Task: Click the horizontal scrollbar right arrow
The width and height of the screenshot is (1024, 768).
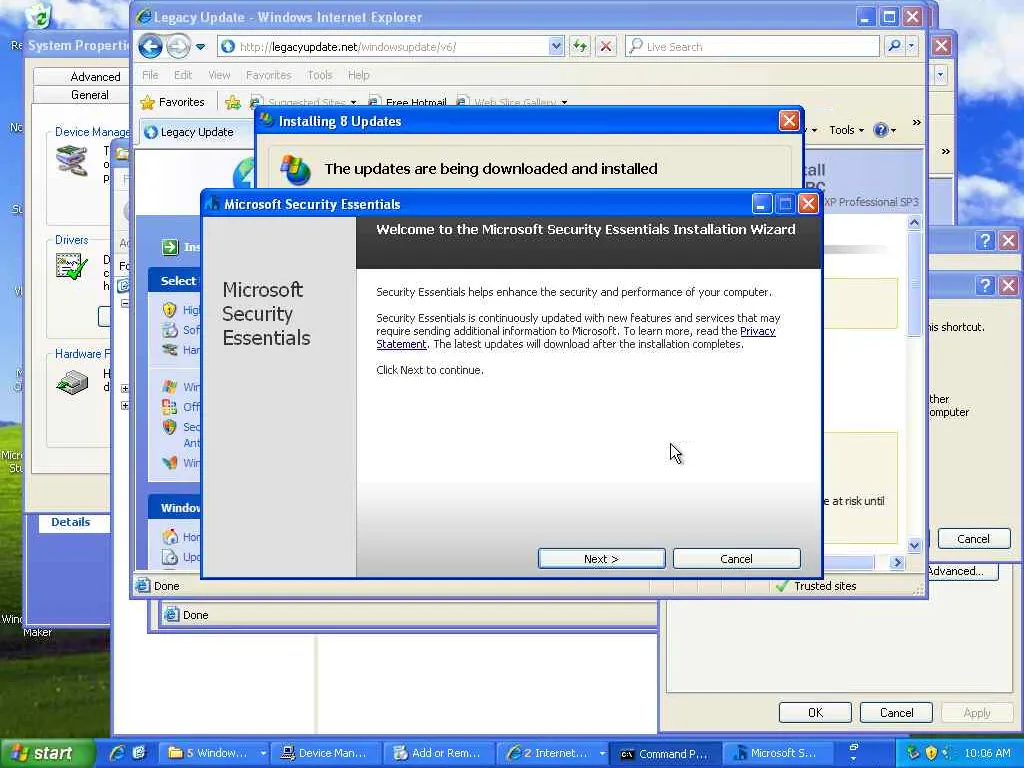Action: (897, 562)
